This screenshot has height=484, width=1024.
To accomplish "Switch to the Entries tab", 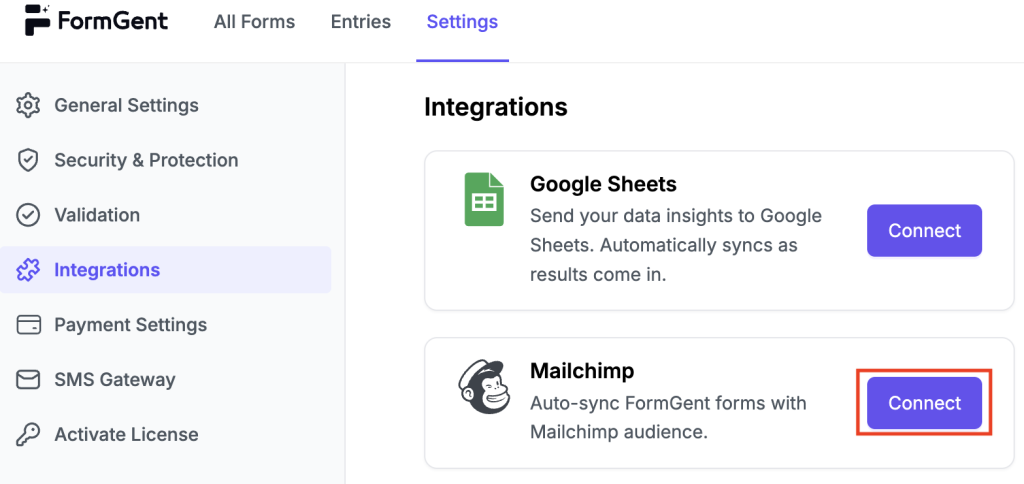I will pyautogui.click(x=360, y=22).
